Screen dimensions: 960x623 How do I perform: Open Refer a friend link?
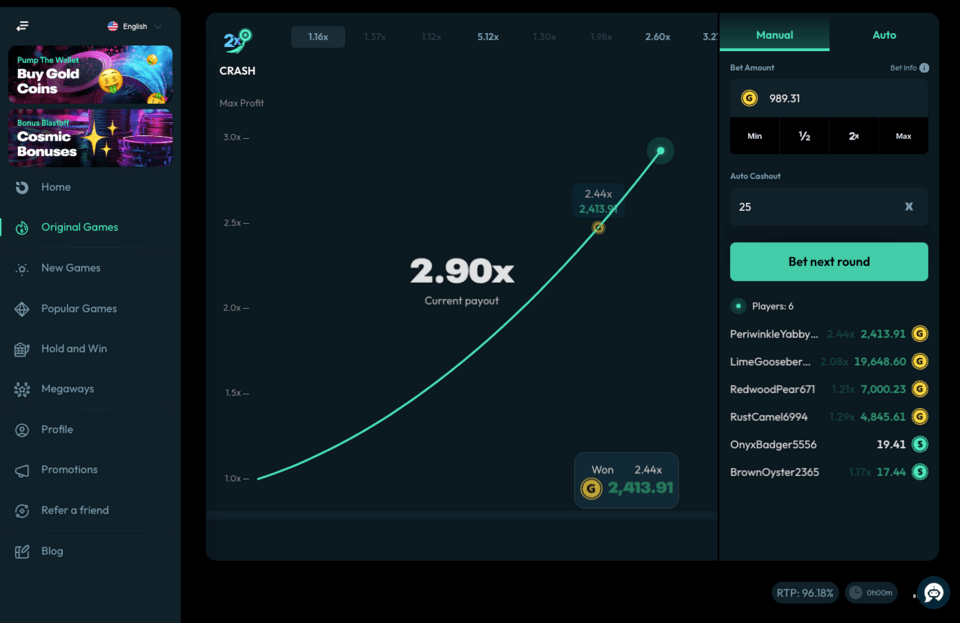[x=75, y=510]
